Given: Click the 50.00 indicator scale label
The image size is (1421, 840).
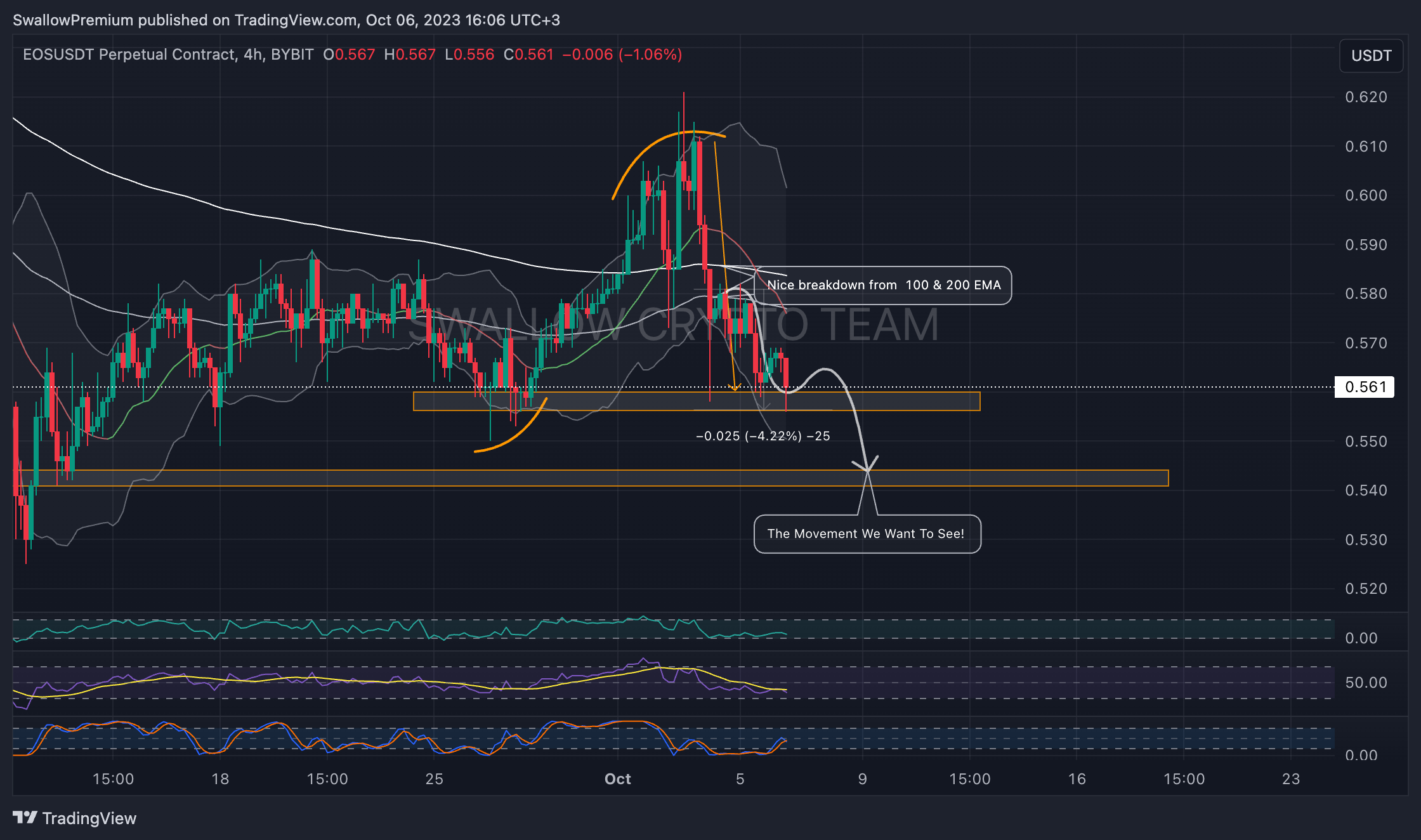Looking at the screenshot, I should (1366, 683).
